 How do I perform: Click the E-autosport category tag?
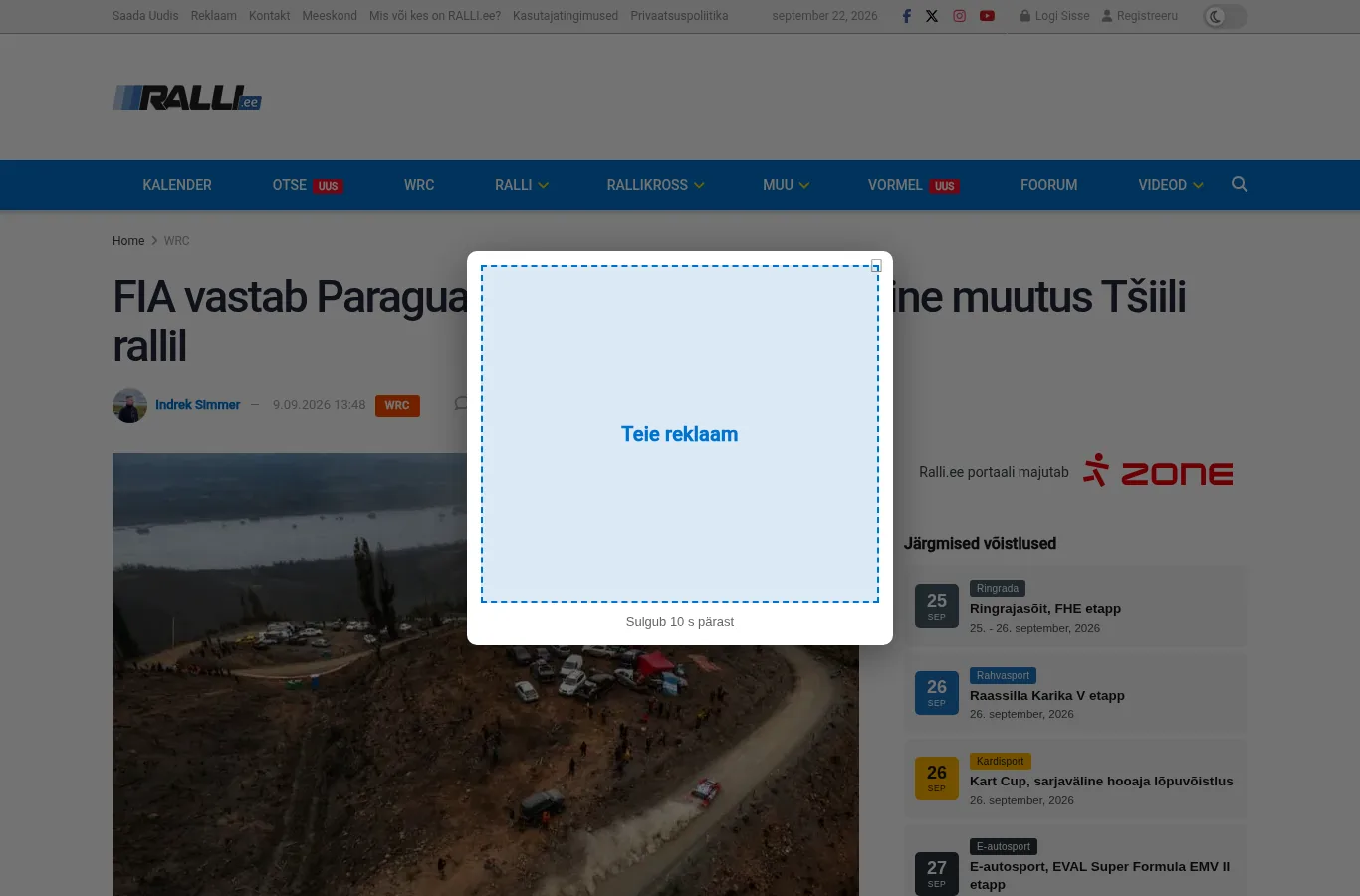[1004, 846]
